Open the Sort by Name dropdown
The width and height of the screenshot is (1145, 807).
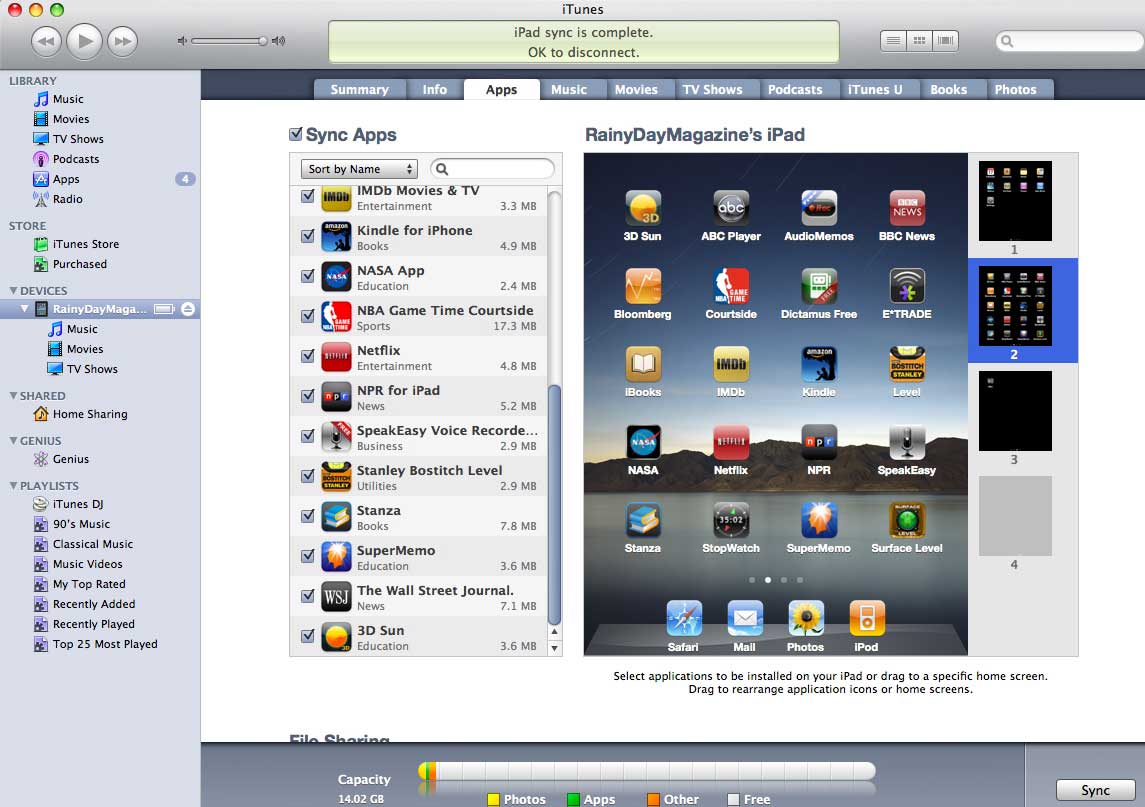[x=359, y=169]
